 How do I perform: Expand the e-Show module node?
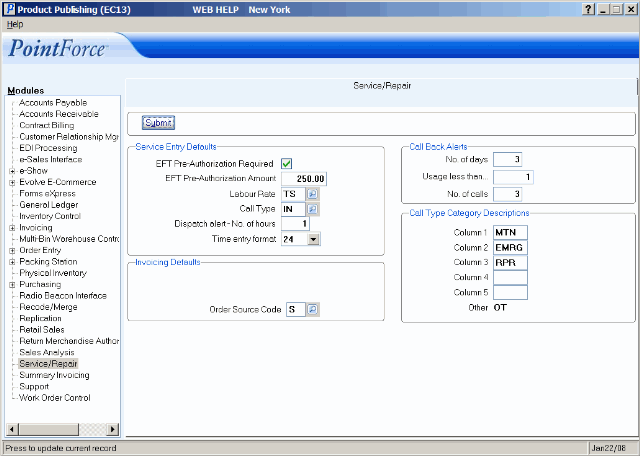12,171
